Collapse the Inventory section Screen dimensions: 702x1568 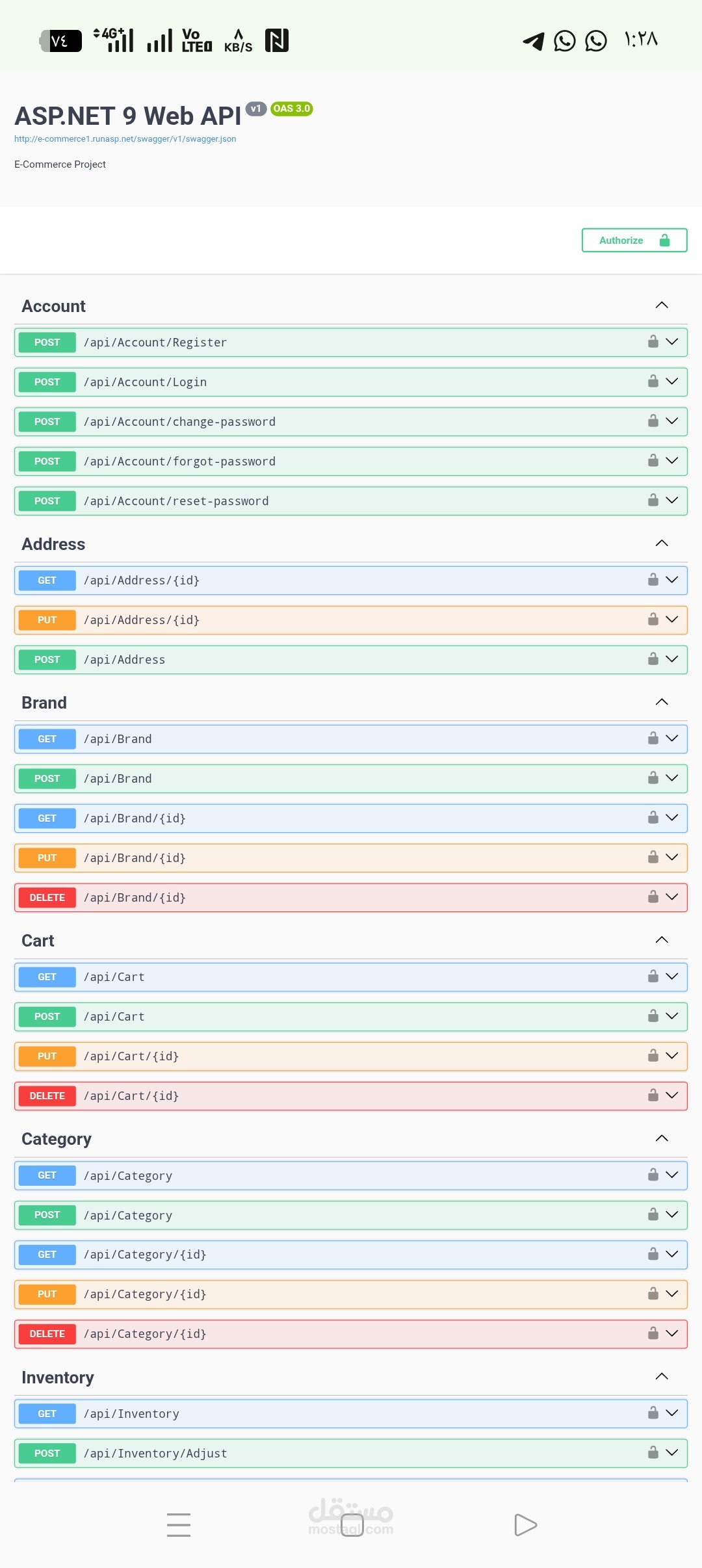pos(662,1376)
